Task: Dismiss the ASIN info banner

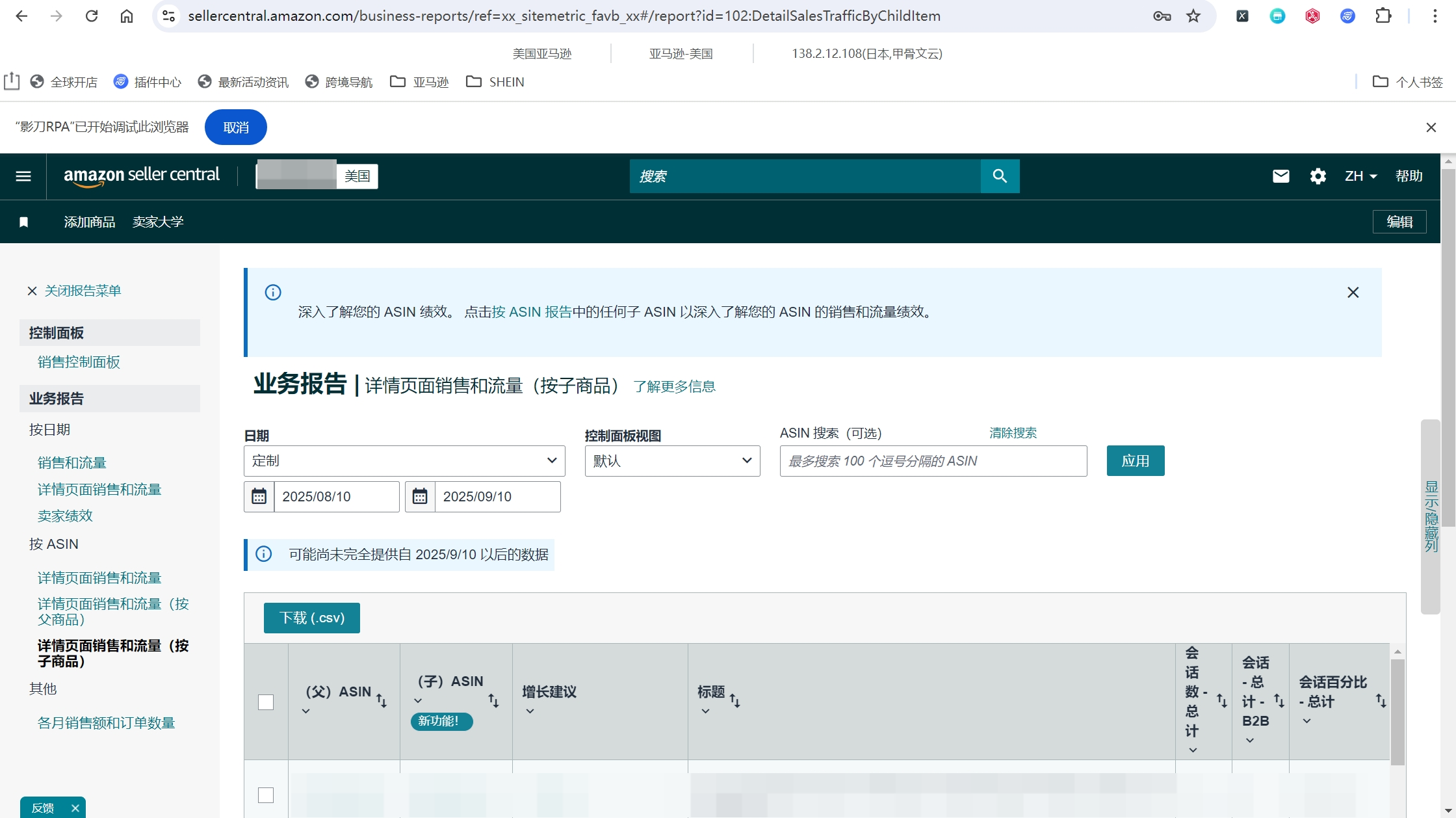Action: pos(1353,293)
